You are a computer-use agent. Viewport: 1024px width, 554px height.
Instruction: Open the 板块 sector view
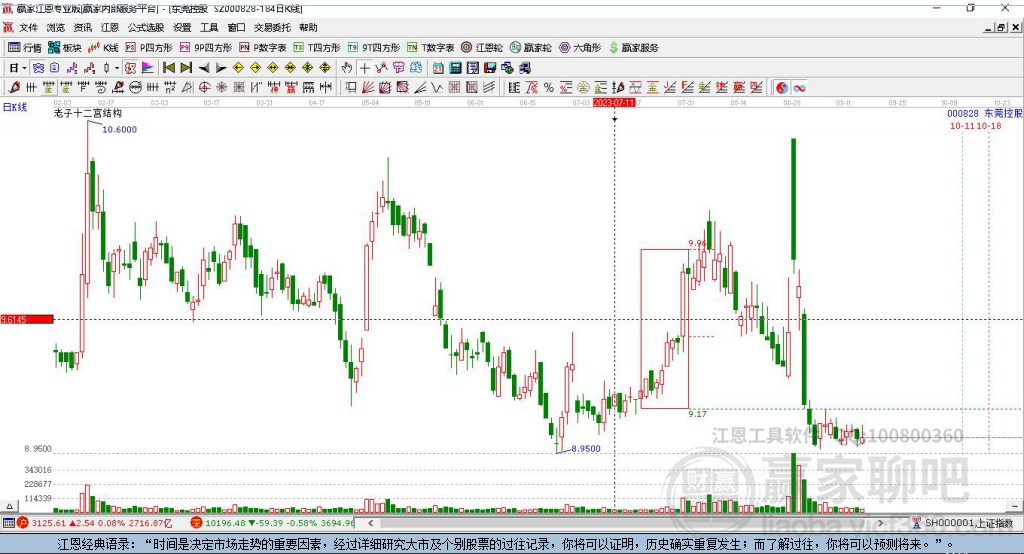pos(65,48)
